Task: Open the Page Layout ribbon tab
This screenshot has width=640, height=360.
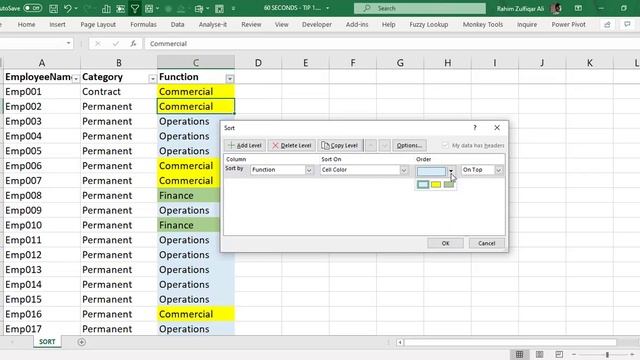Action: click(98, 24)
